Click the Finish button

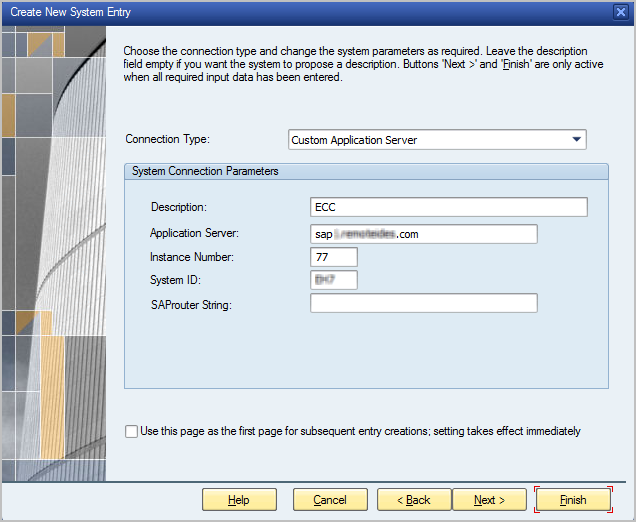(573, 500)
